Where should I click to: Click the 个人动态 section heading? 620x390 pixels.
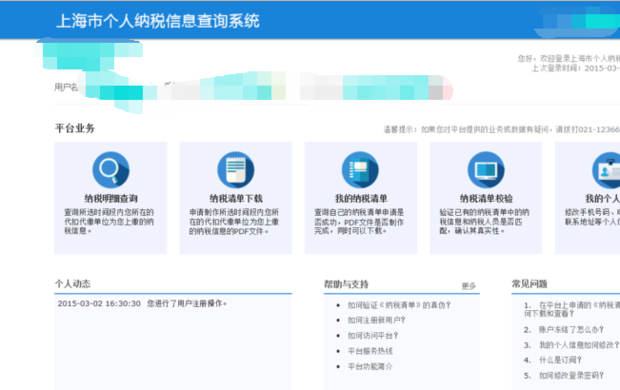(72, 284)
